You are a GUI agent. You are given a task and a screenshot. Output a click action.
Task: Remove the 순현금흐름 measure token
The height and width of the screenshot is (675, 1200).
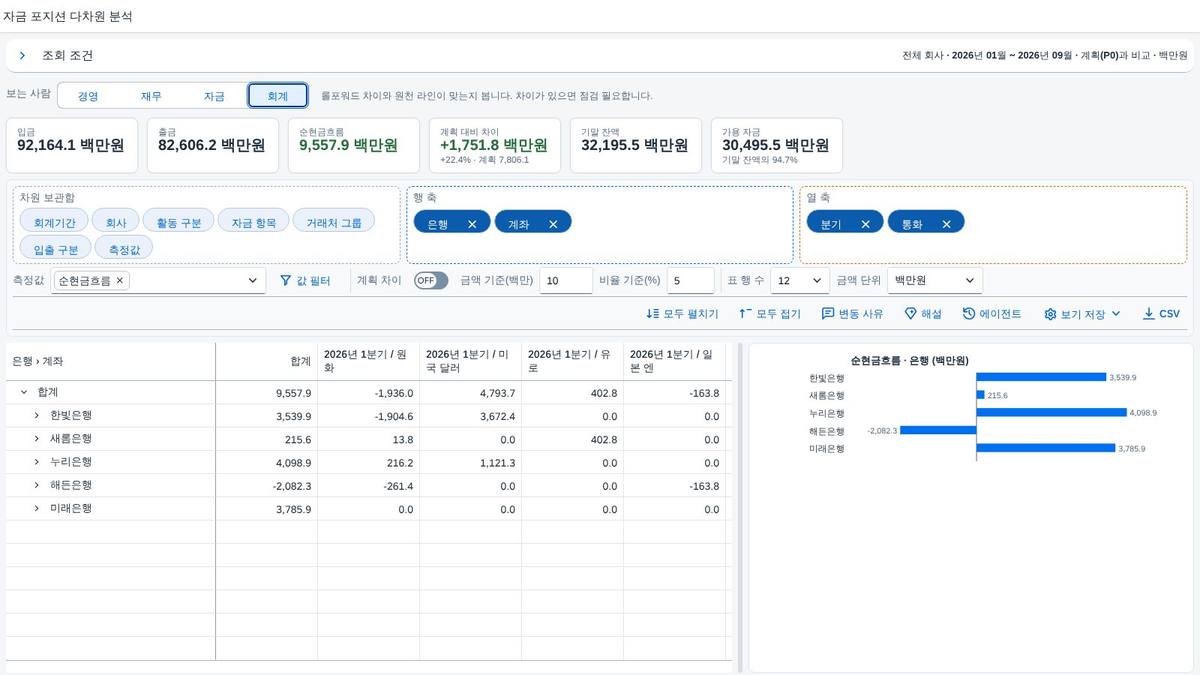[x=120, y=281]
